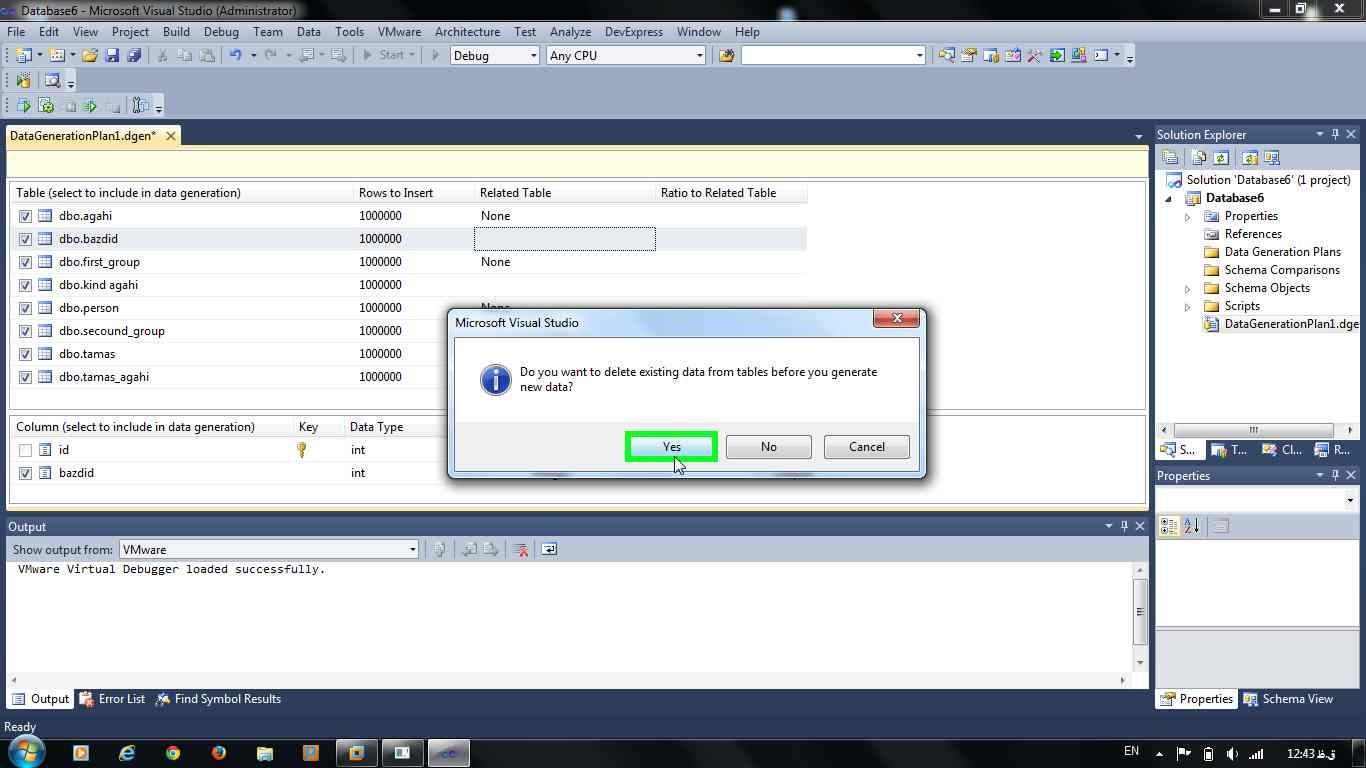Image resolution: width=1366 pixels, height=768 pixels.
Task: Click the Alphabetical sort icon in Properties
Action: point(1192,526)
